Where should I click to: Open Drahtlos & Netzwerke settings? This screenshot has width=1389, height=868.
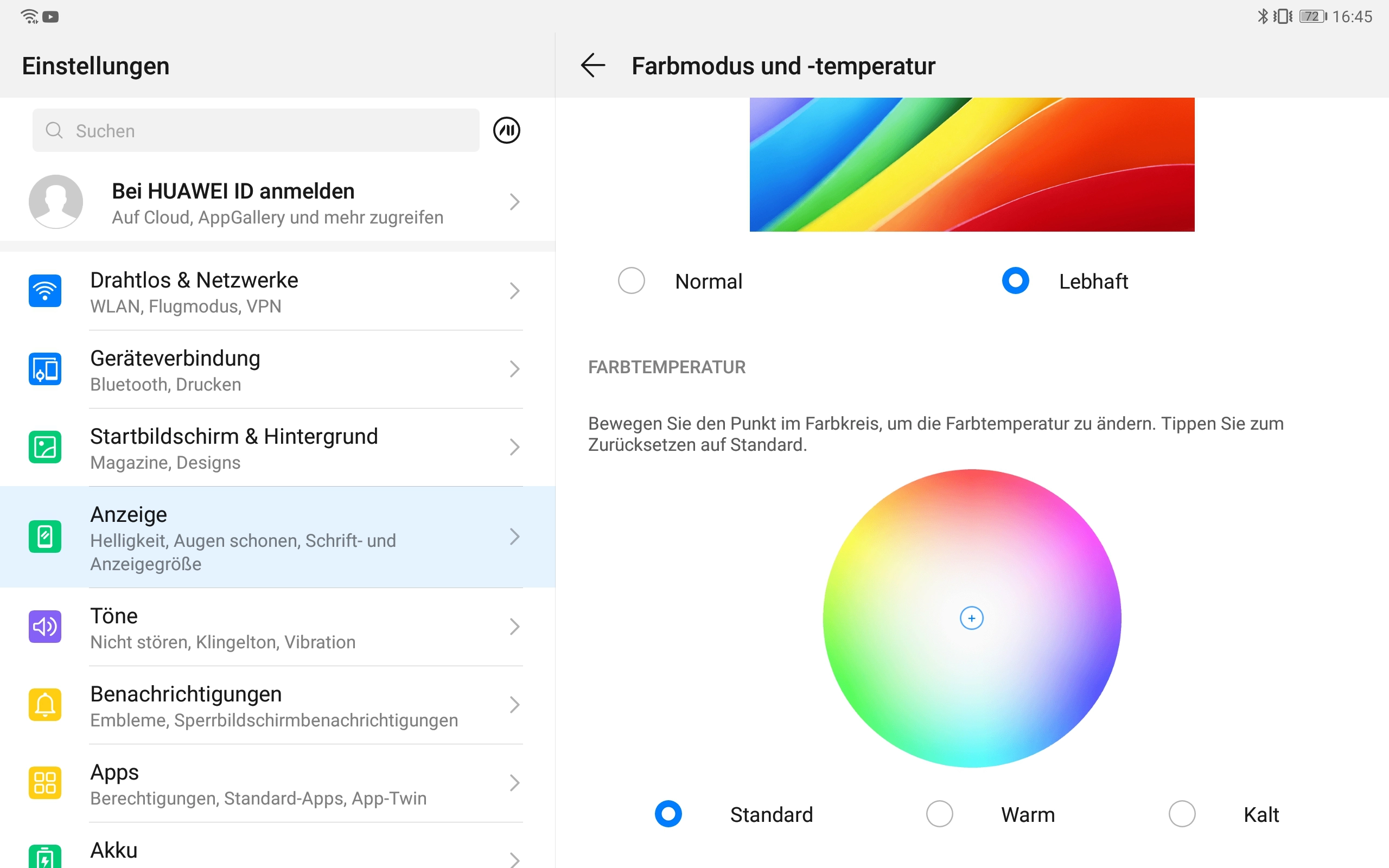pyautogui.click(x=277, y=291)
